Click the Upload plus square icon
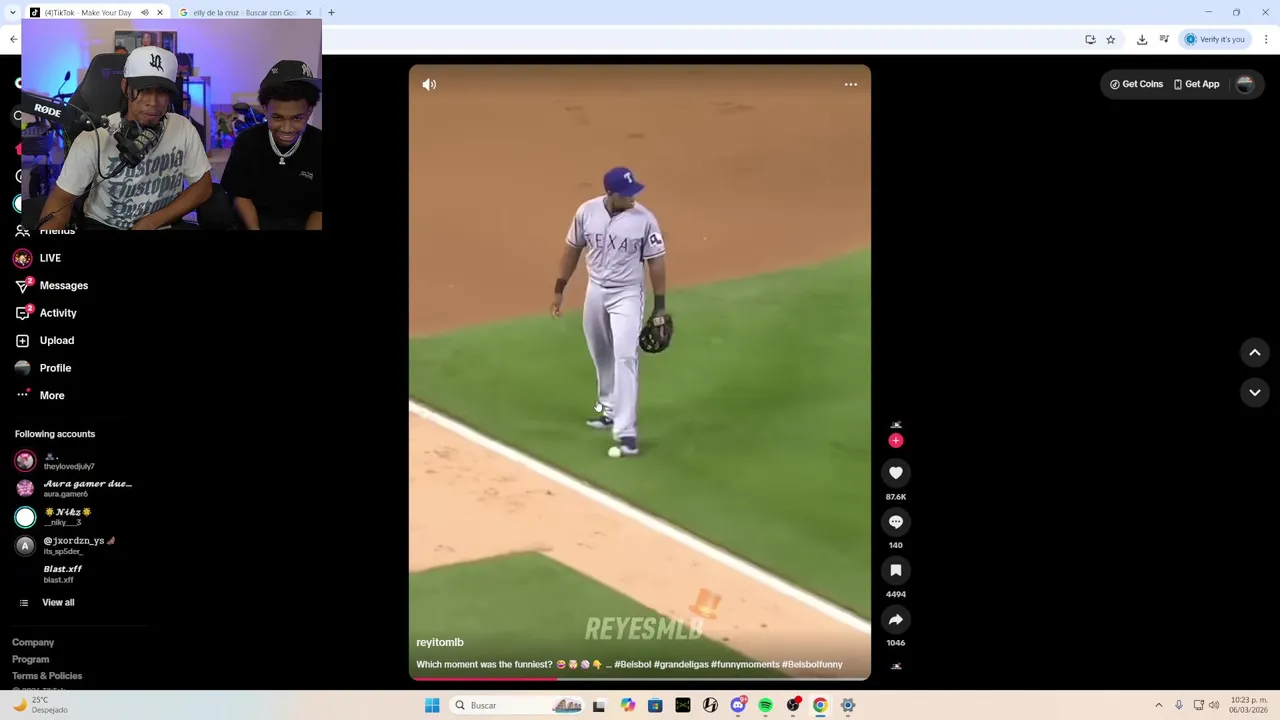This screenshot has height=720, width=1280. click(23, 341)
